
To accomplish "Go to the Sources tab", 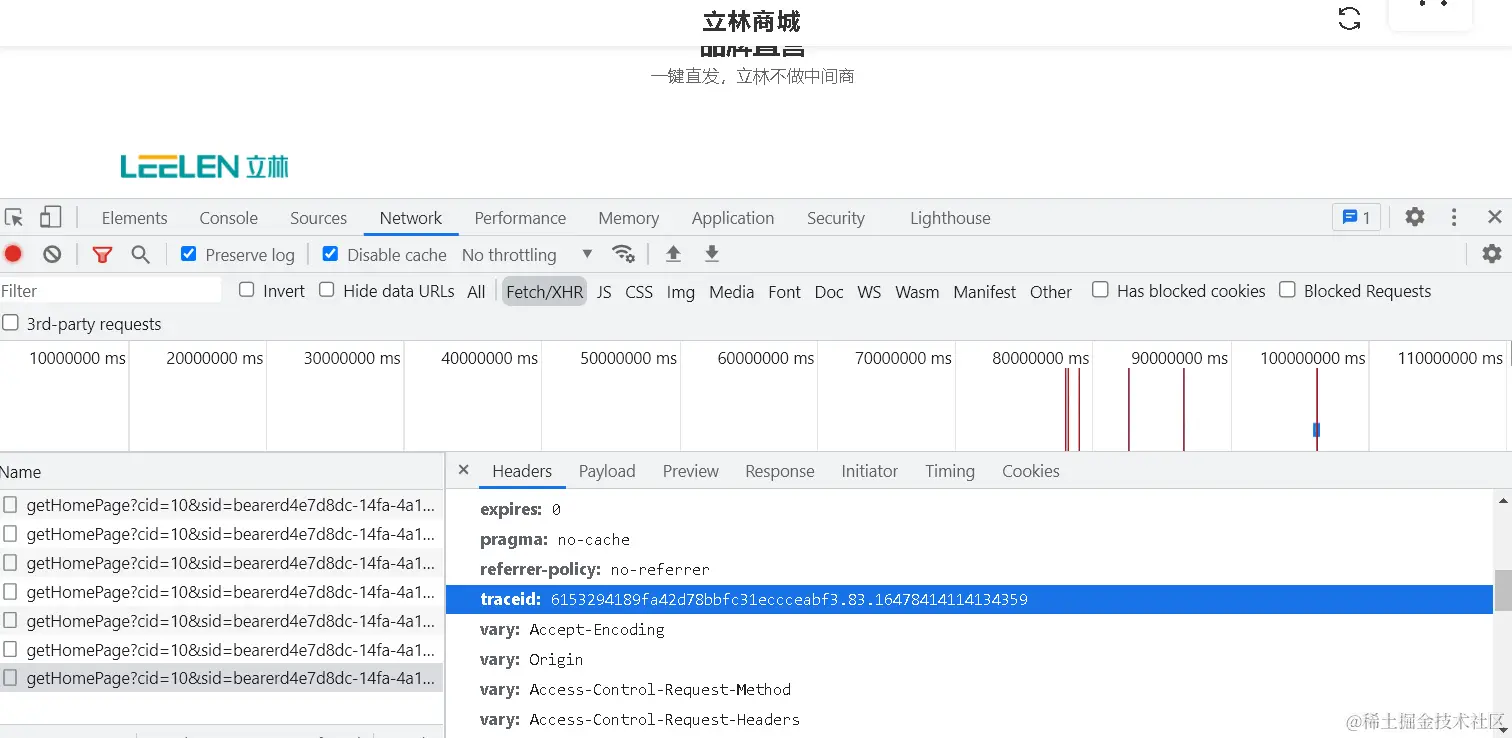I will click(x=318, y=218).
